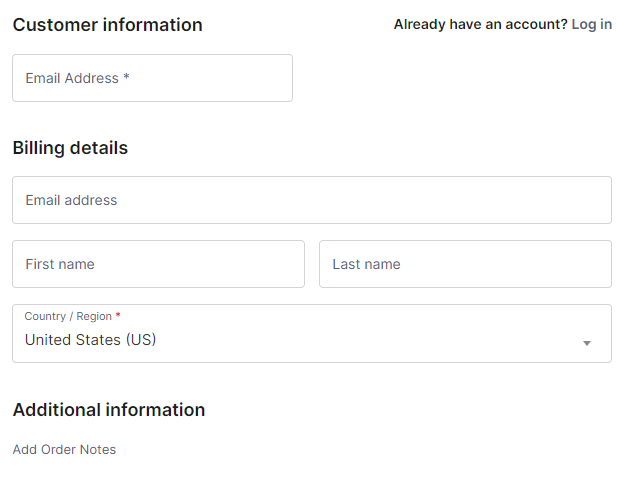Click the United States (US) selected value
633x477 pixels.
pyautogui.click(x=90, y=340)
